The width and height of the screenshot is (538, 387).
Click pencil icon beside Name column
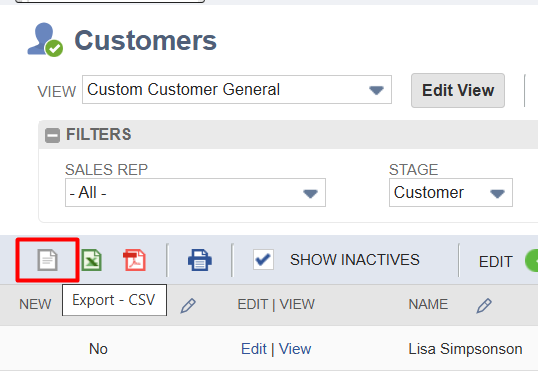pos(484,305)
